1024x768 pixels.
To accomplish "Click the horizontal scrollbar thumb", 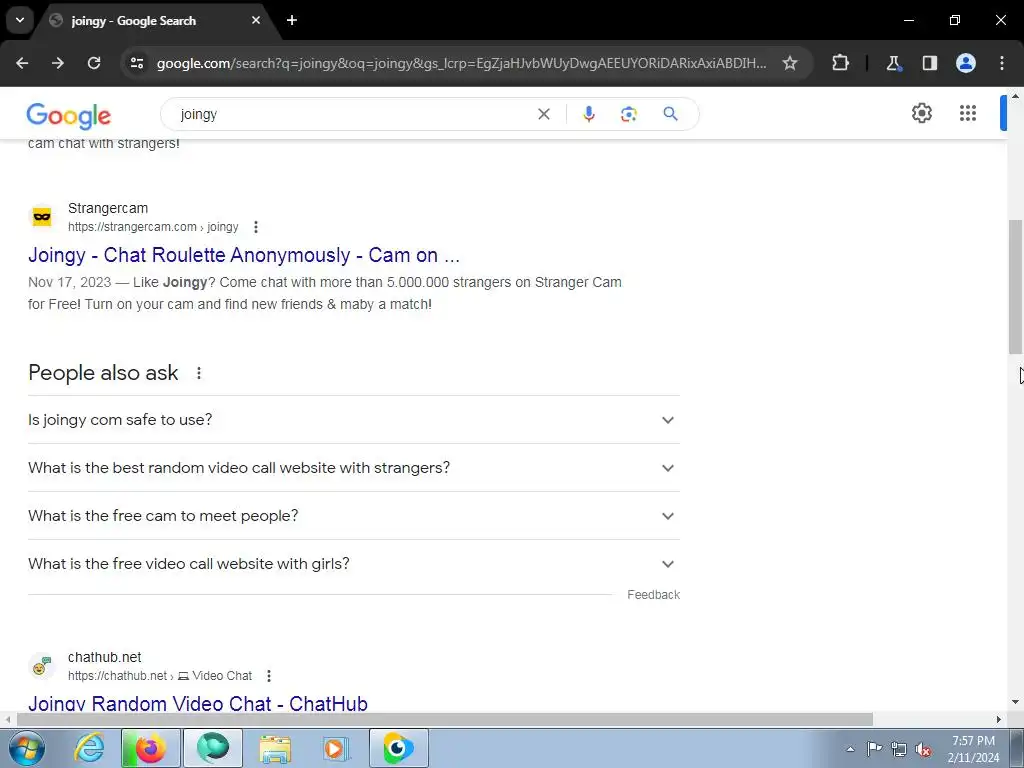I will click(445, 719).
